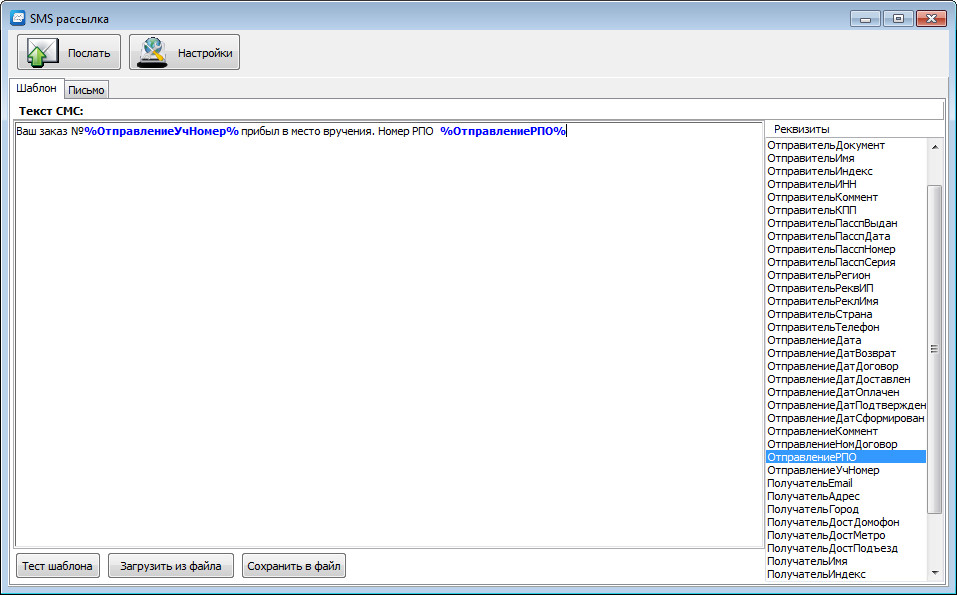The image size is (957, 595).
Task: Select ОтправлениеДата in the list
Action: 846,341
